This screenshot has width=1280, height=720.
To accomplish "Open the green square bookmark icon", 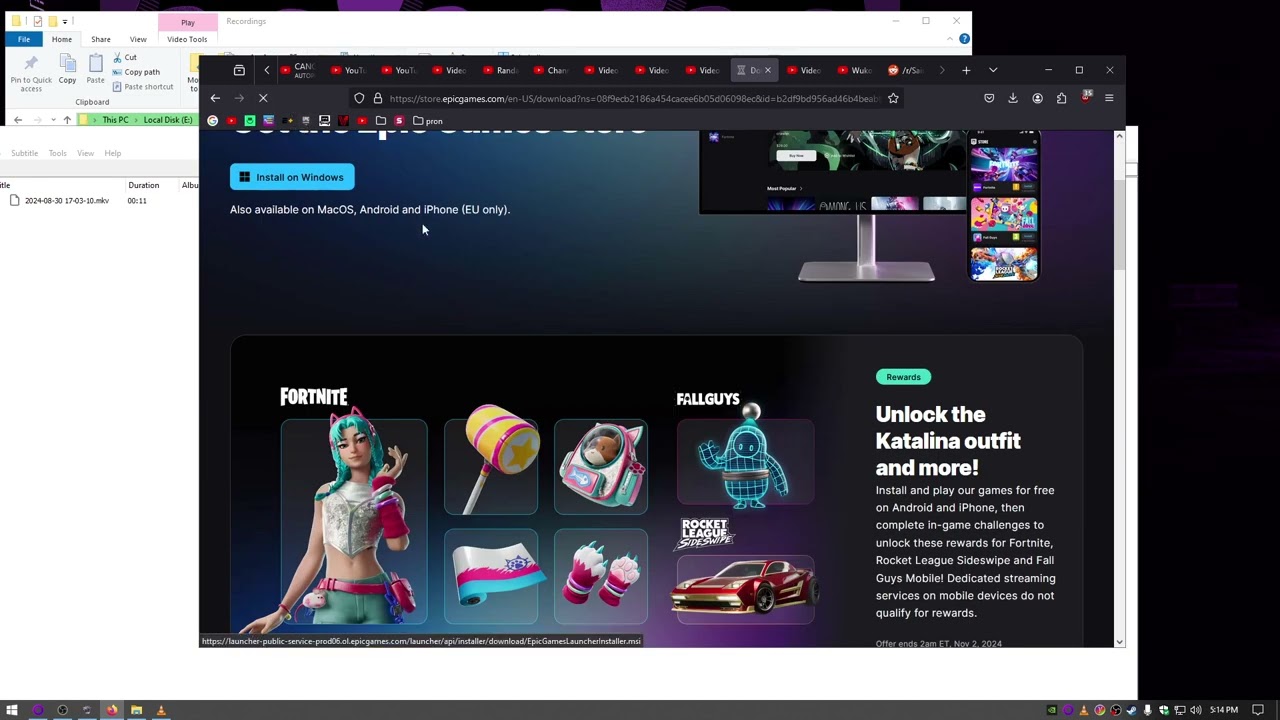I will pos(250,121).
